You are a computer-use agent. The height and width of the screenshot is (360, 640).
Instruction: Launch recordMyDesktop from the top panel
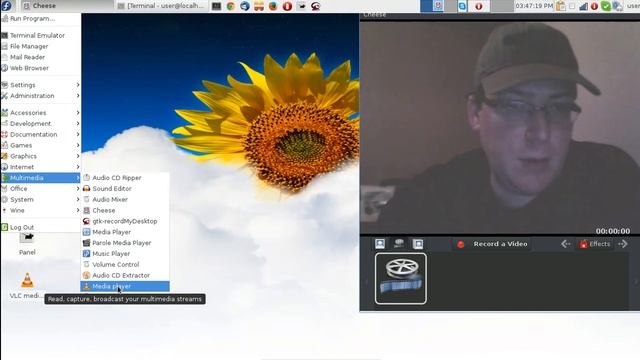[x=316, y=6]
